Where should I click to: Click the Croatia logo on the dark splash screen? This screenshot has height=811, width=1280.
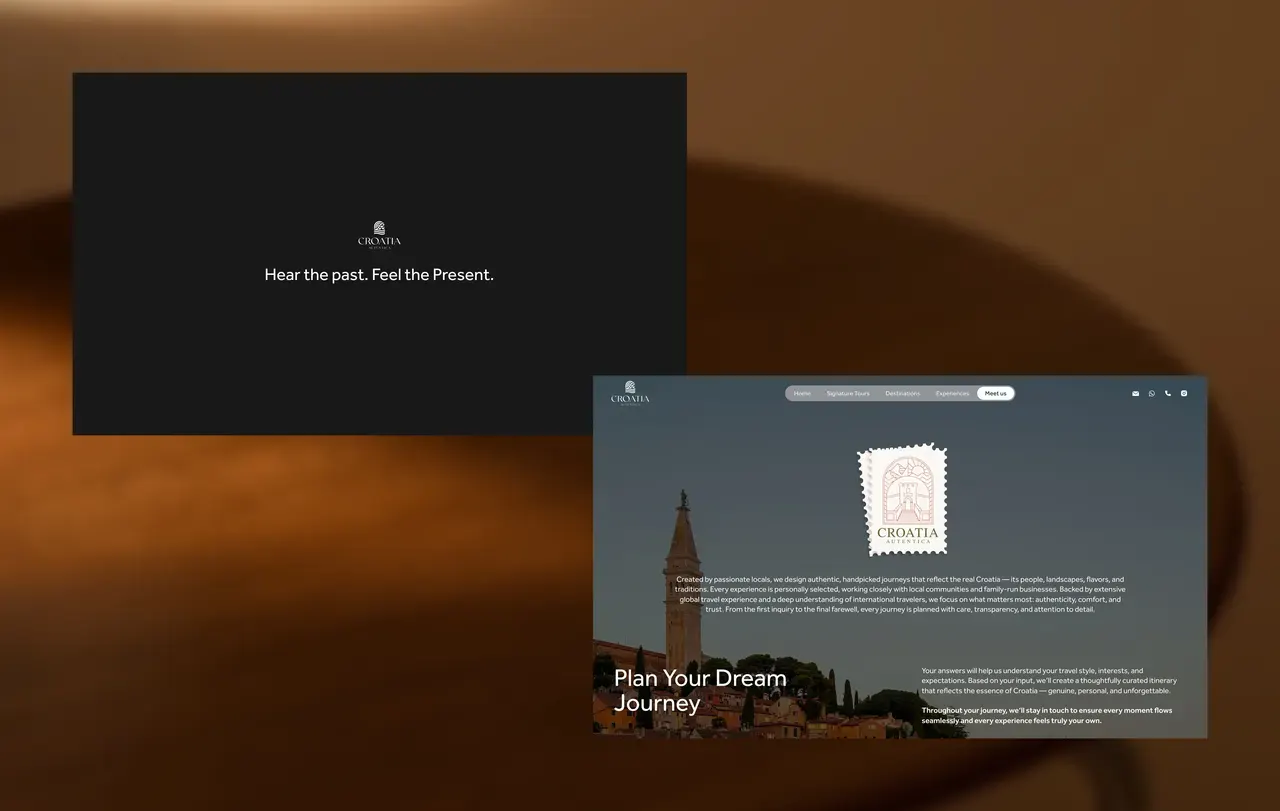pyautogui.click(x=379, y=235)
